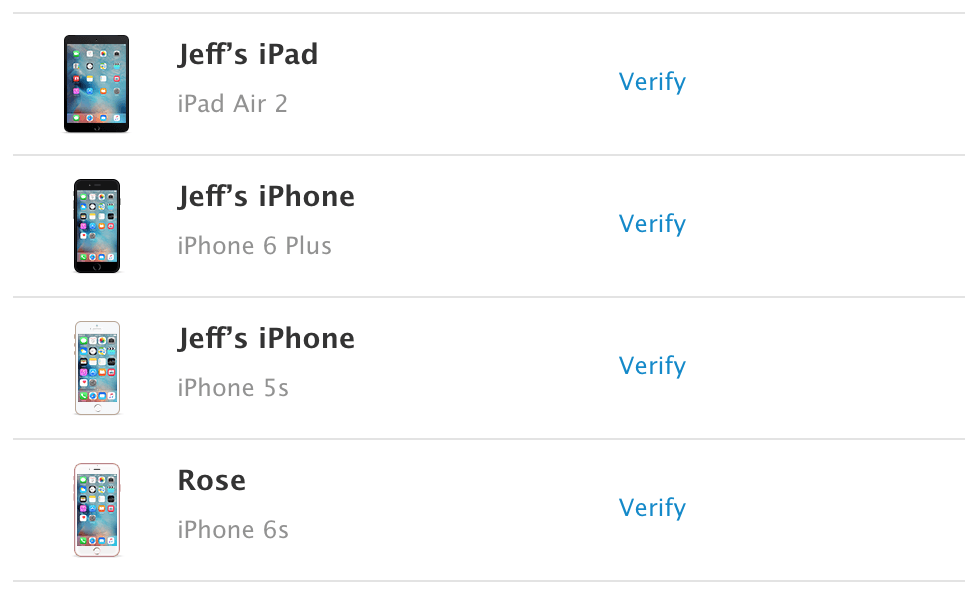Click the "iPhone 5s" model label

[233, 388]
